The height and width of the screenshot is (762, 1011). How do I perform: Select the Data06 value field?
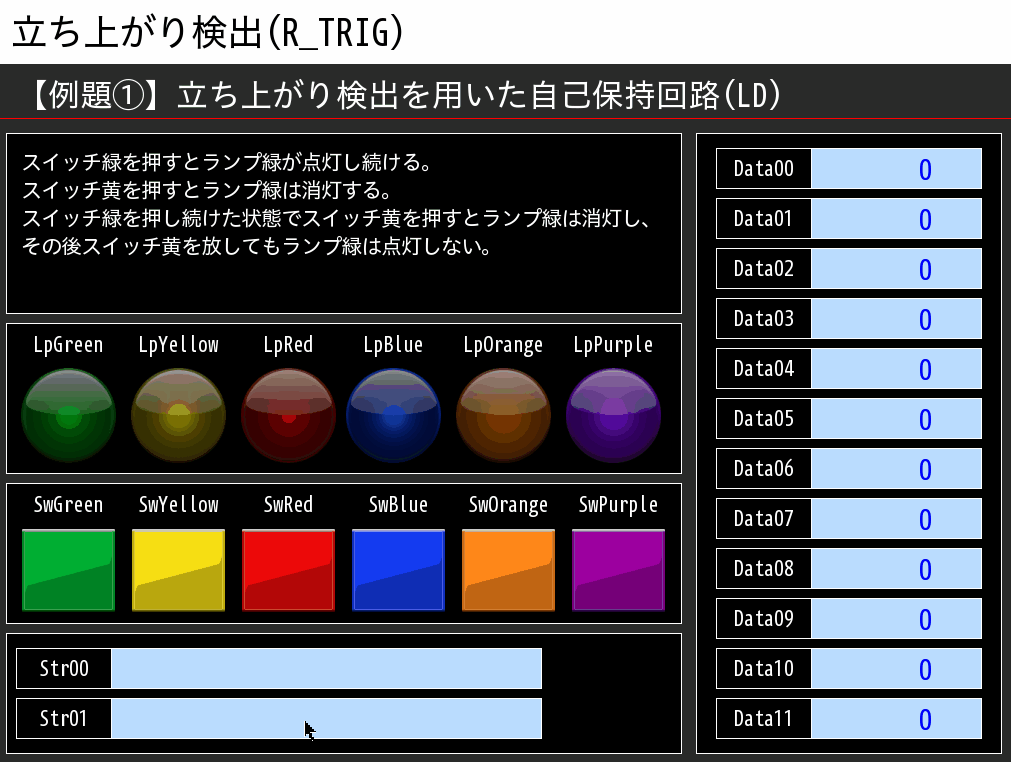coord(896,469)
